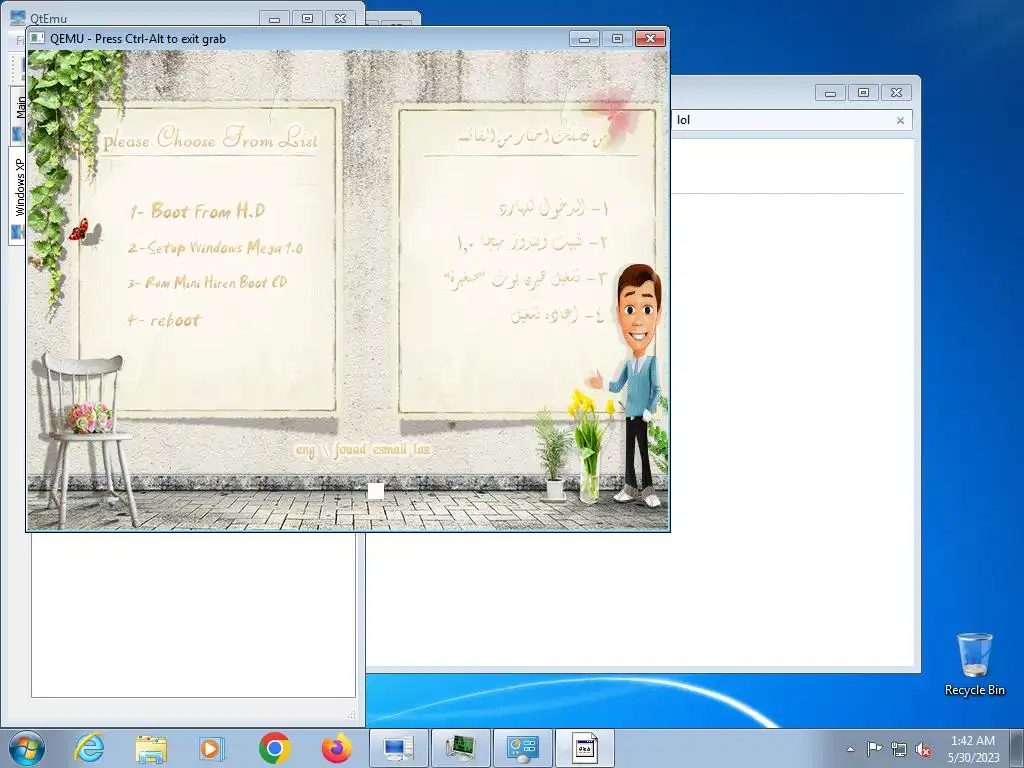Open the Windows Start menu orb
This screenshot has width=1024, height=768.
point(27,748)
